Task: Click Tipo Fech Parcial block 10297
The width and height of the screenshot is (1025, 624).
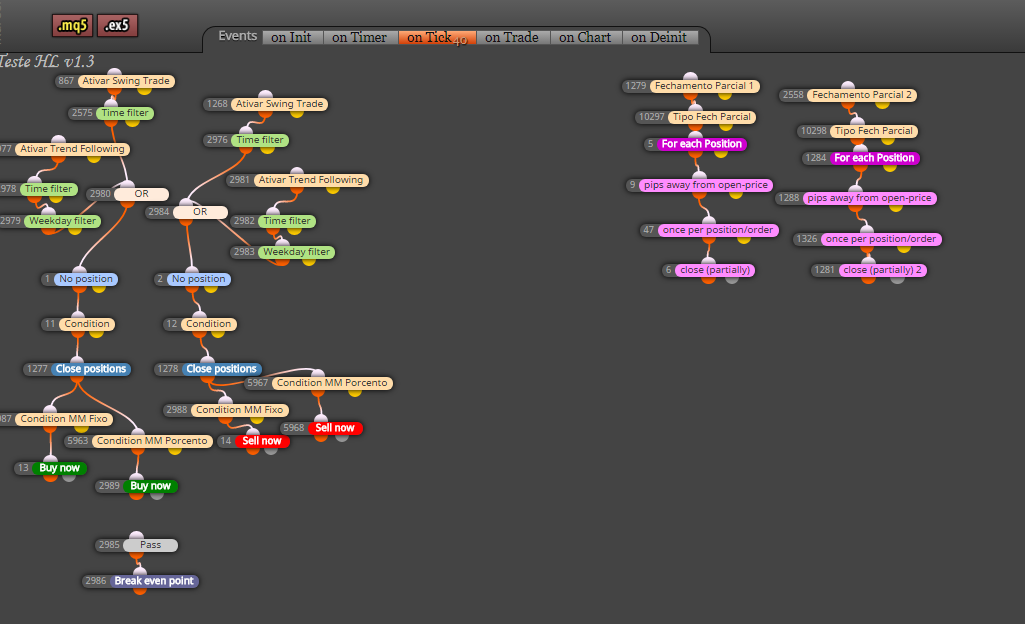Action: 711,117
